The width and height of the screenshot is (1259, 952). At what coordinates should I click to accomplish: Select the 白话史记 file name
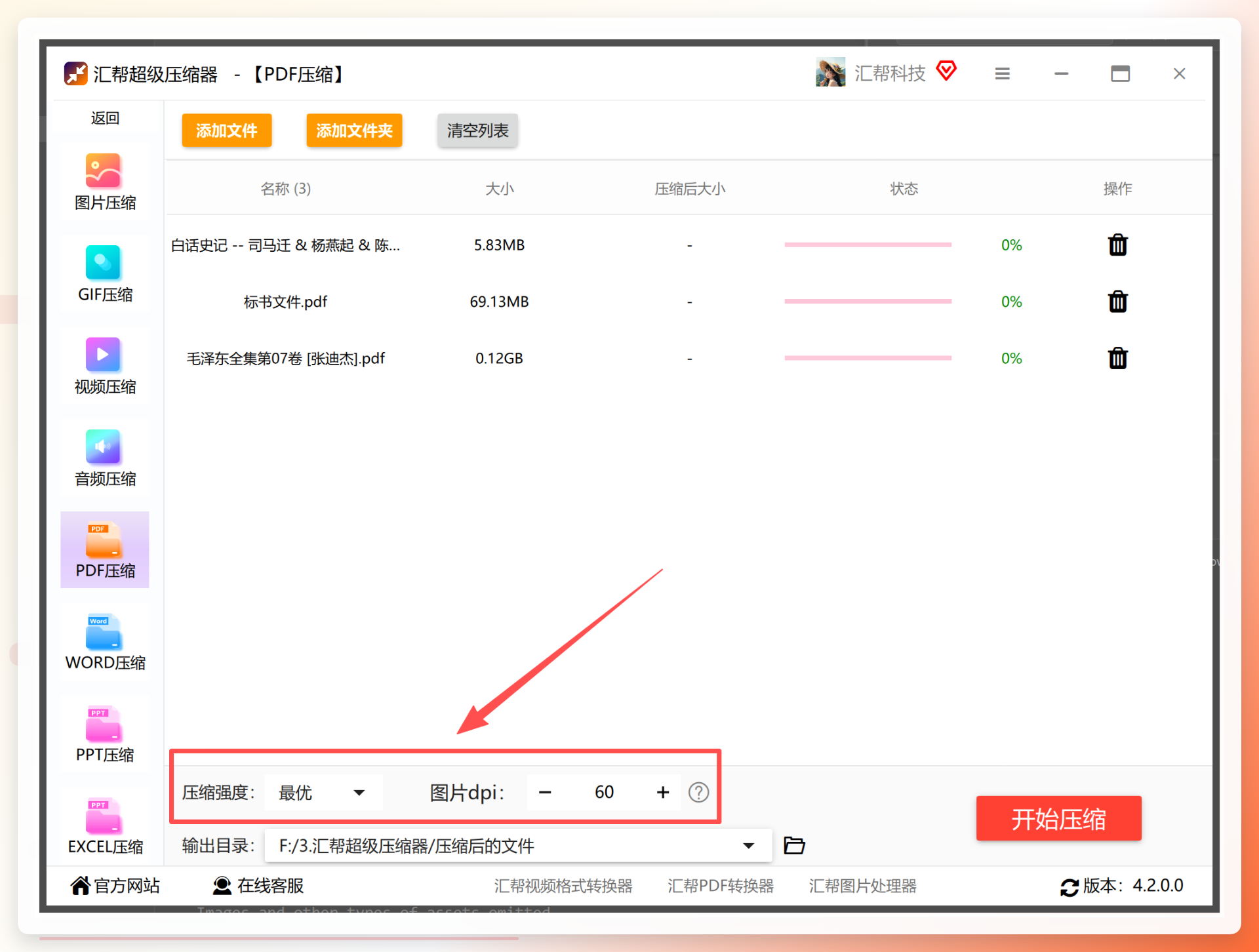pos(285,245)
